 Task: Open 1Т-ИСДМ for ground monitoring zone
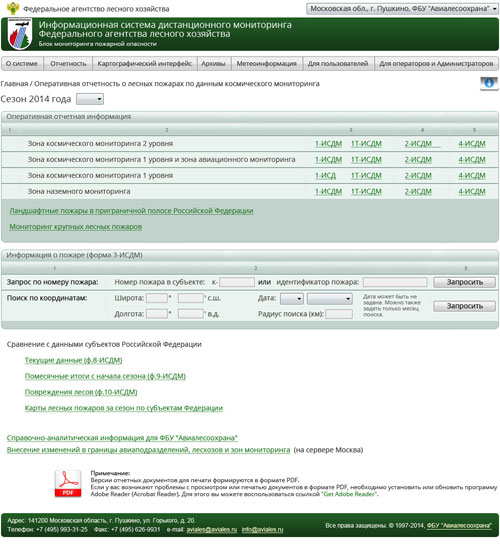click(366, 192)
